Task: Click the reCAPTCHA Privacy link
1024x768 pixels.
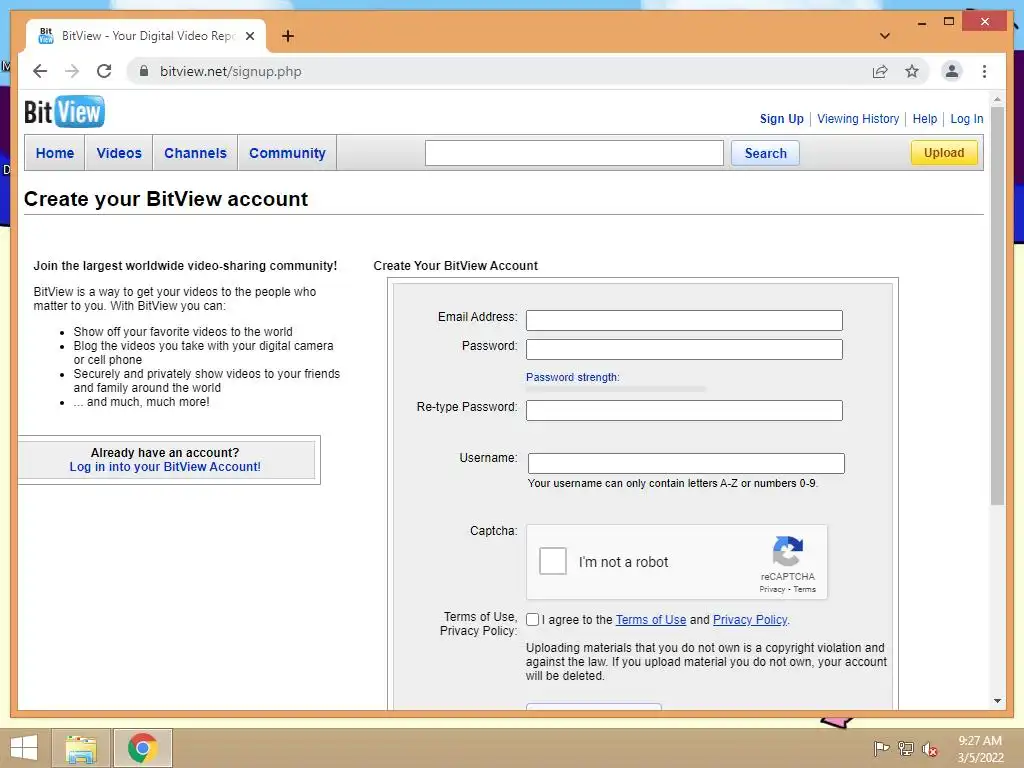Action: (x=772, y=589)
